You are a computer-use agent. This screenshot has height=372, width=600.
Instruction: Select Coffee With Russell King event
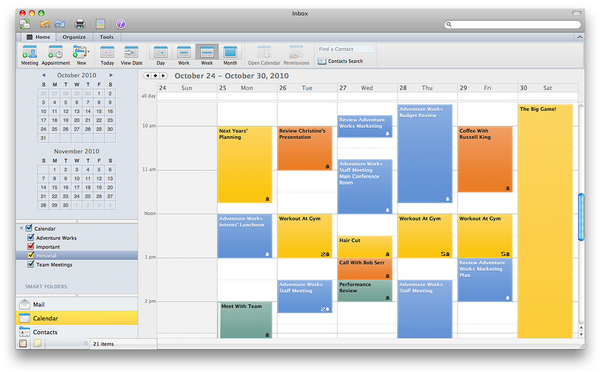[485, 159]
